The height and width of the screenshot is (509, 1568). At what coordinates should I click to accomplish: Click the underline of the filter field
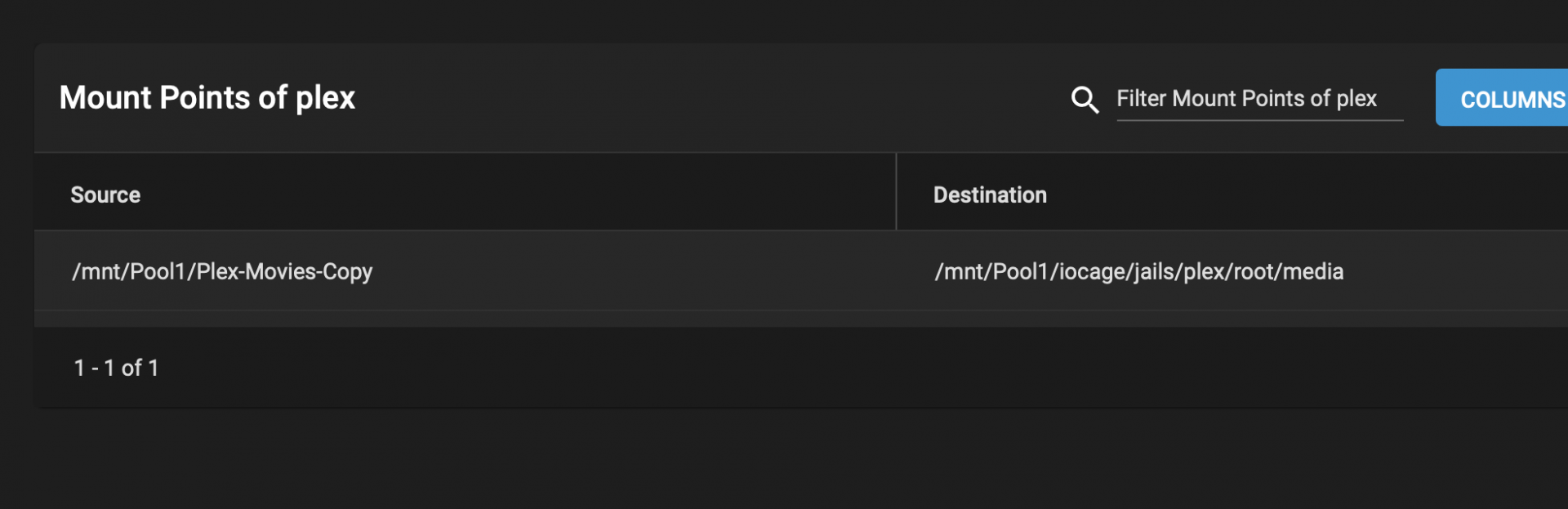(x=1259, y=120)
